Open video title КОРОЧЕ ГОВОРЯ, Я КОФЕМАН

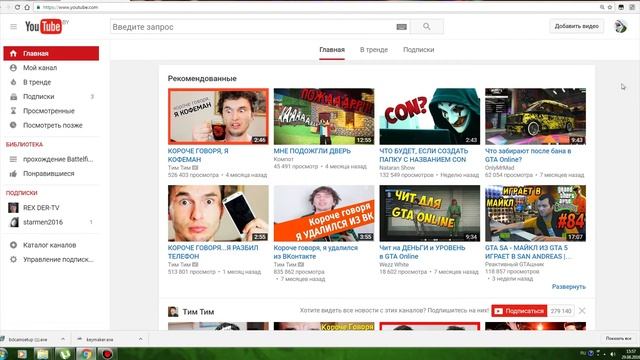click(x=198, y=155)
